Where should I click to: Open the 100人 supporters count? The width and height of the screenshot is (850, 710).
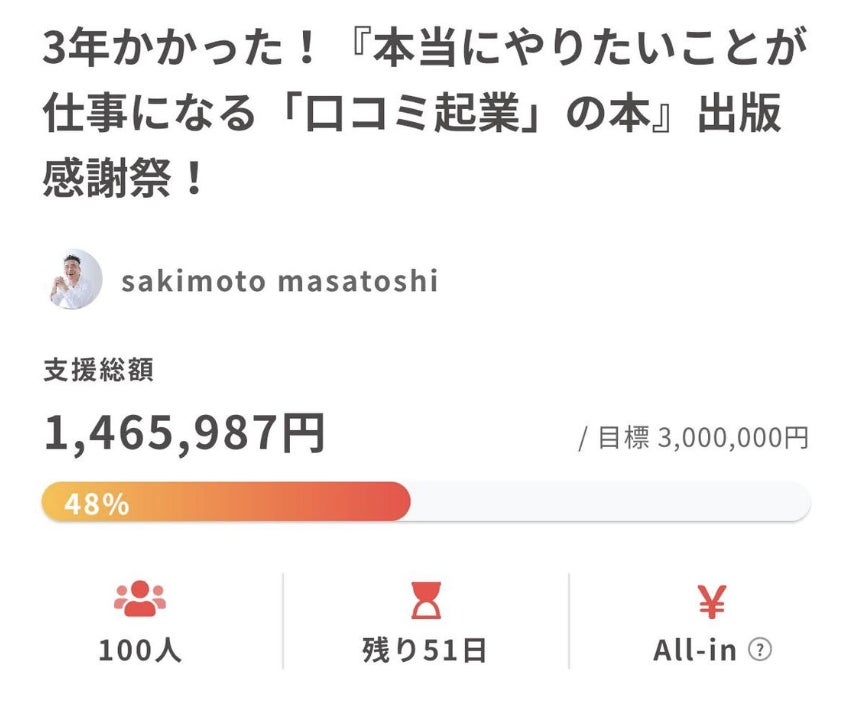click(140, 650)
